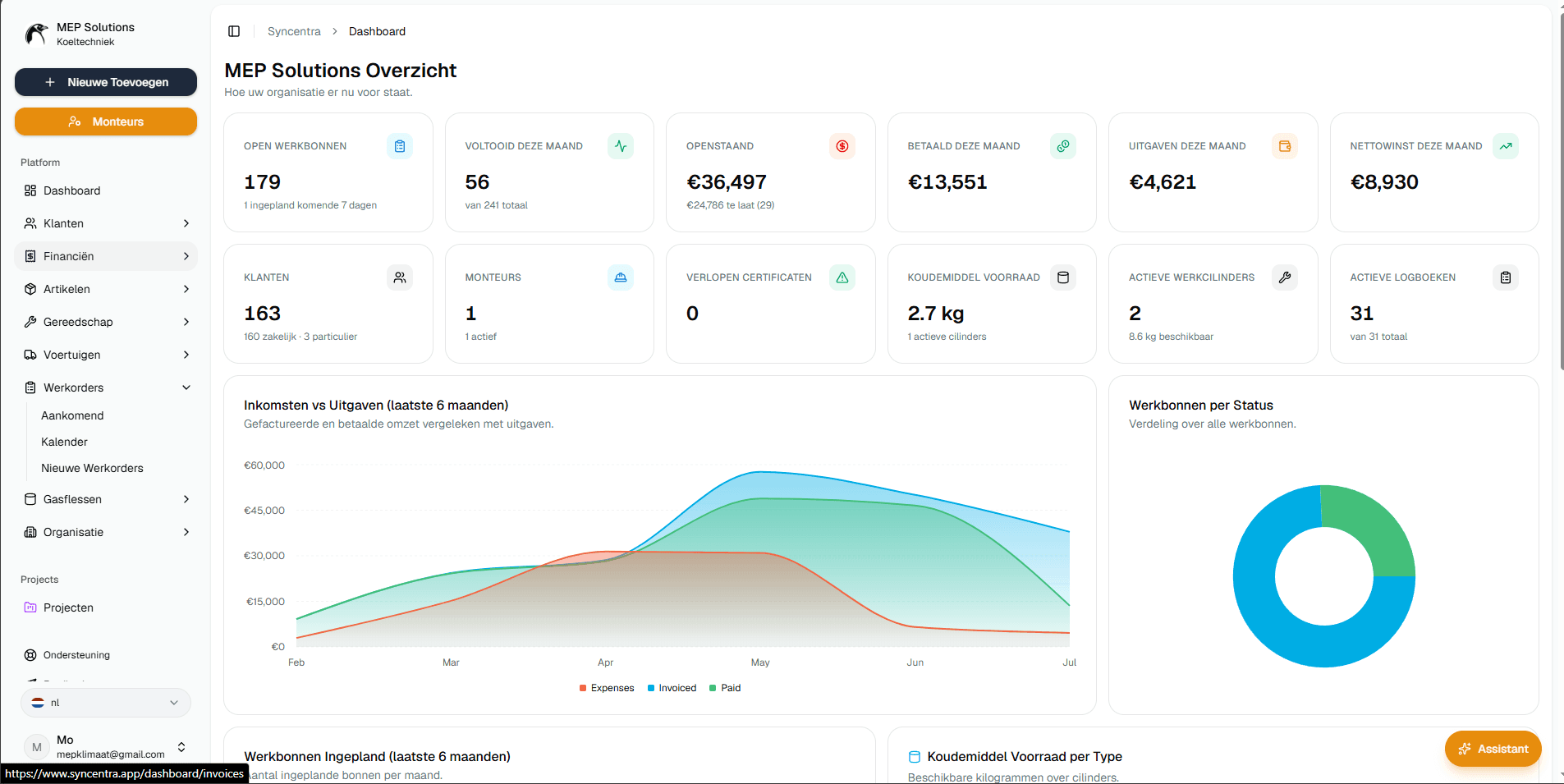
Task: Click the Voertuigen truck icon in sidebar
Action: (30, 355)
